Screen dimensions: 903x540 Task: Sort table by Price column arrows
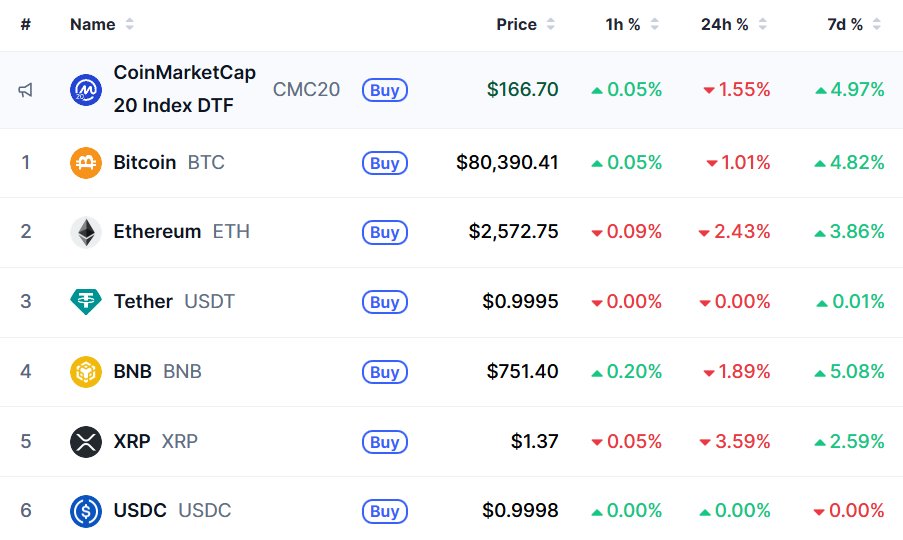click(551, 24)
